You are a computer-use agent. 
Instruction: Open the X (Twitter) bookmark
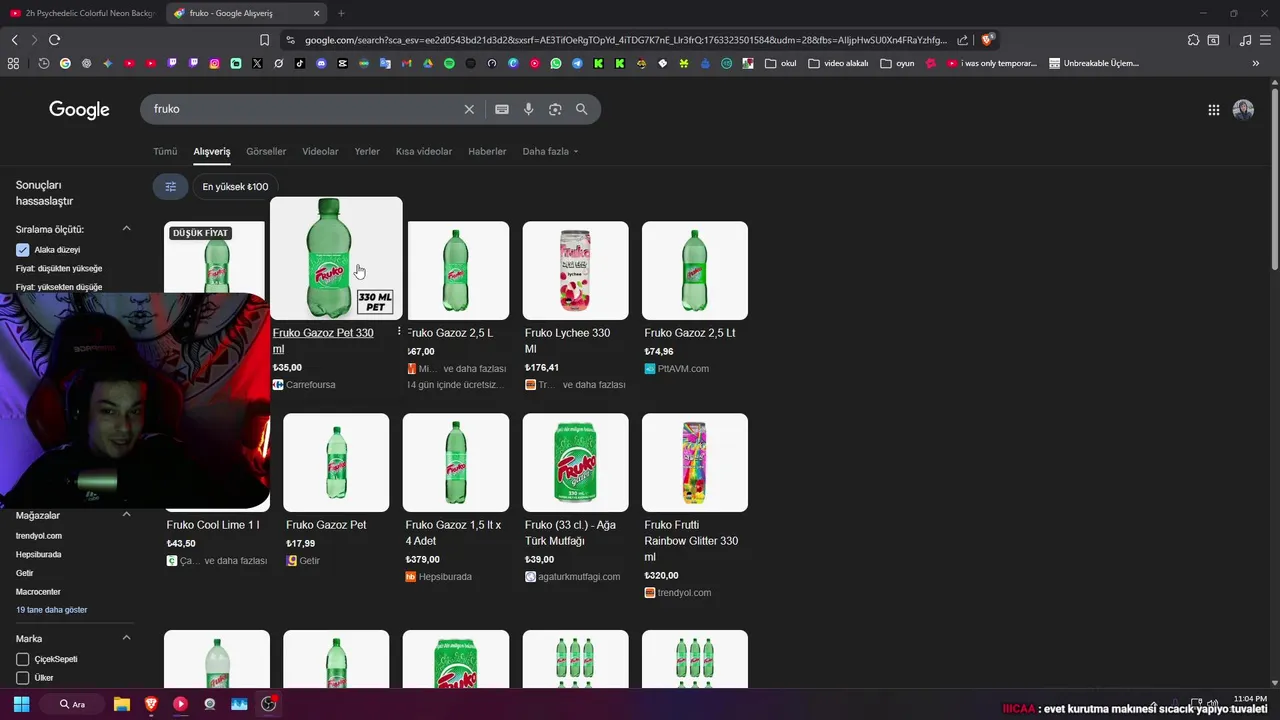tap(257, 63)
